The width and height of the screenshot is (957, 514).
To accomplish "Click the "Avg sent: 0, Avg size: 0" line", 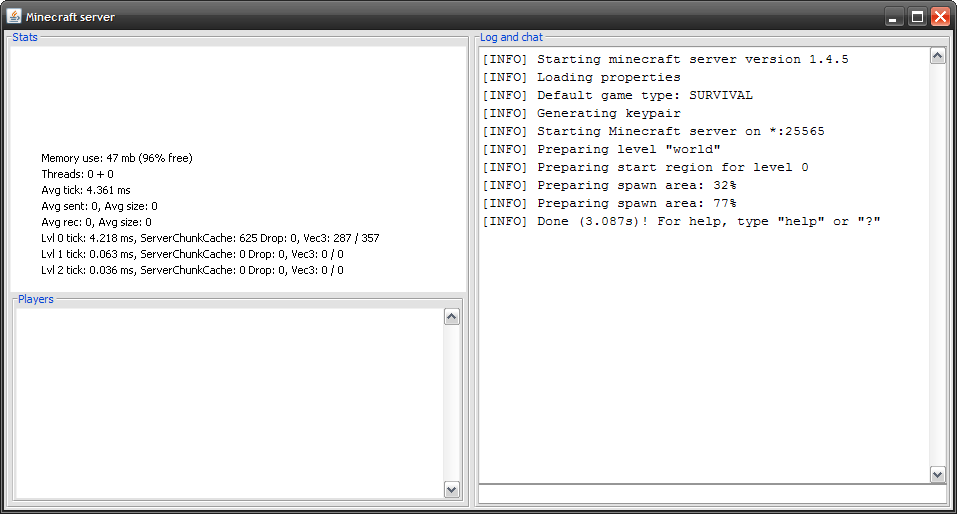I will [99, 206].
